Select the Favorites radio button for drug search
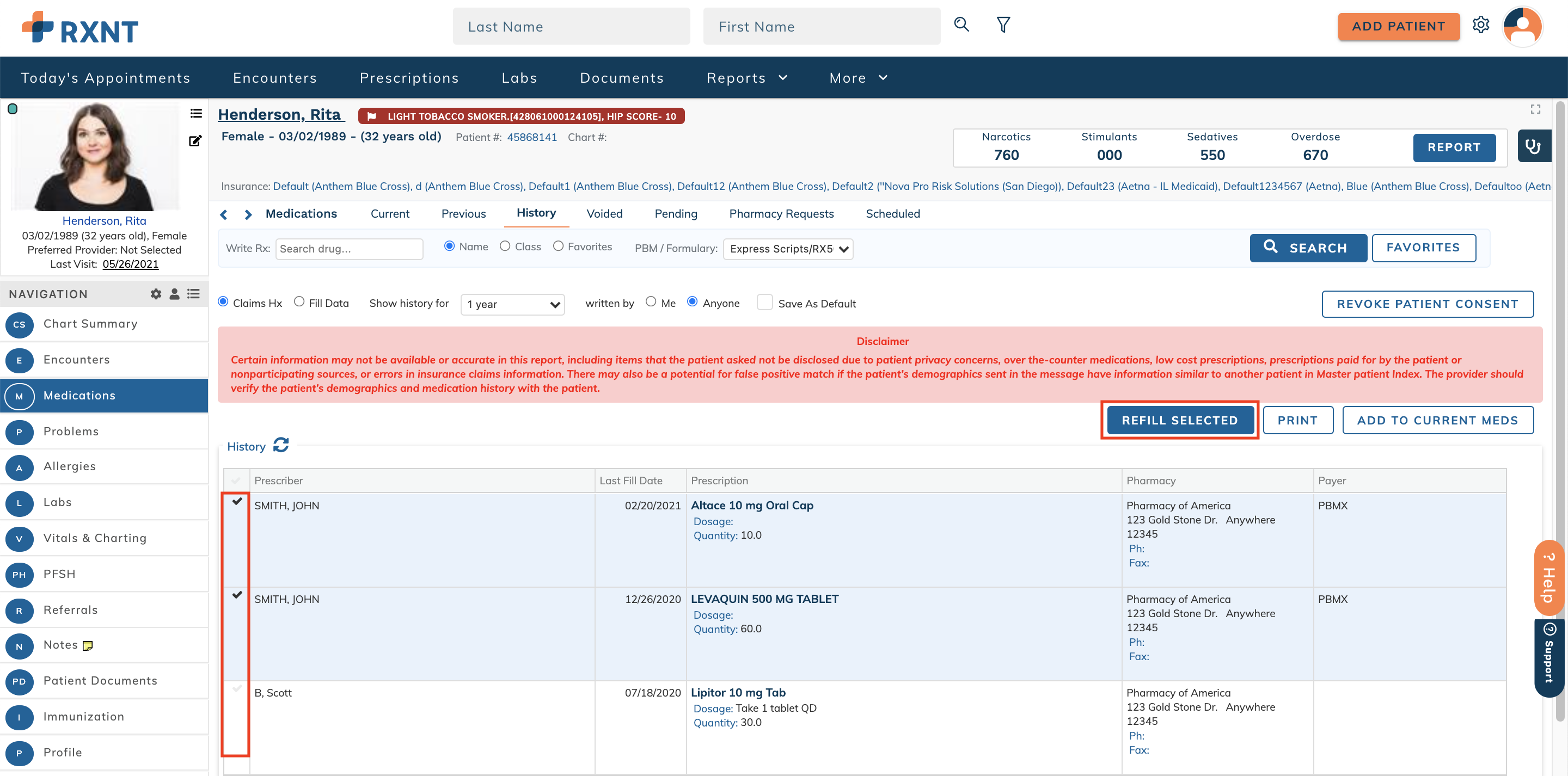 tap(559, 246)
